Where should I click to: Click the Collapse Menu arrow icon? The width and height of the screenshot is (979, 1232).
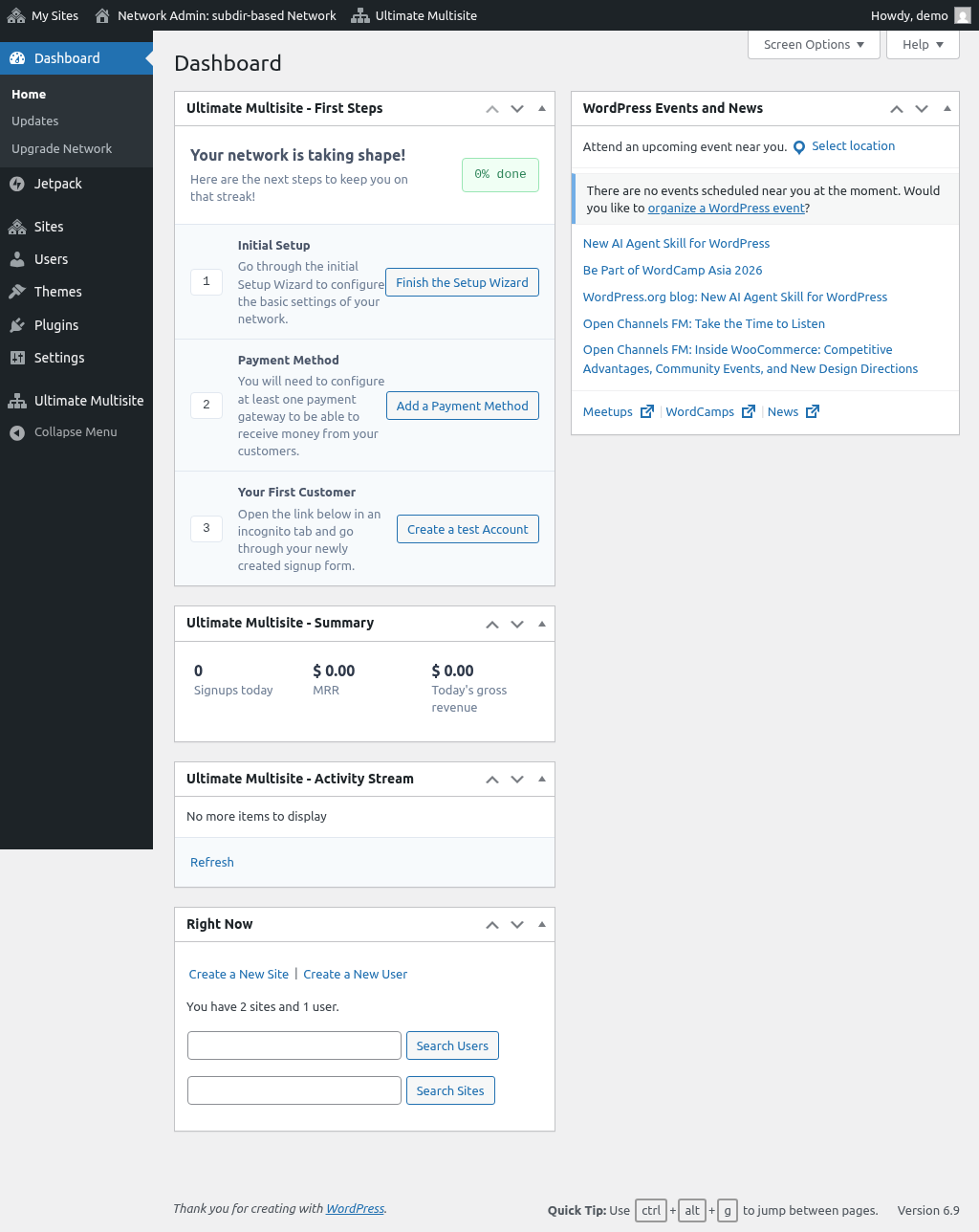click(17, 432)
